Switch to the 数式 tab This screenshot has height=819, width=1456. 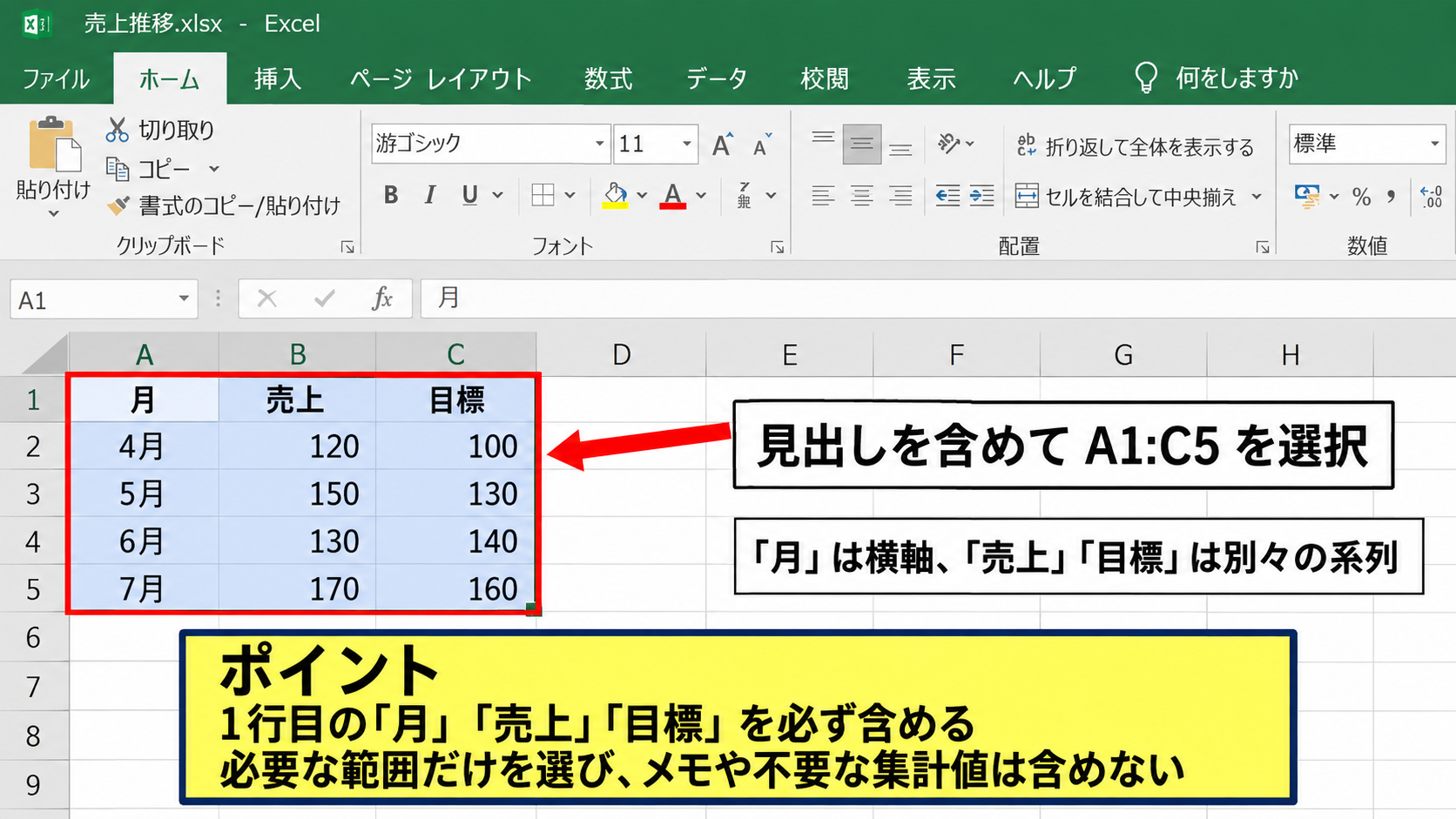pyautogui.click(x=608, y=78)
